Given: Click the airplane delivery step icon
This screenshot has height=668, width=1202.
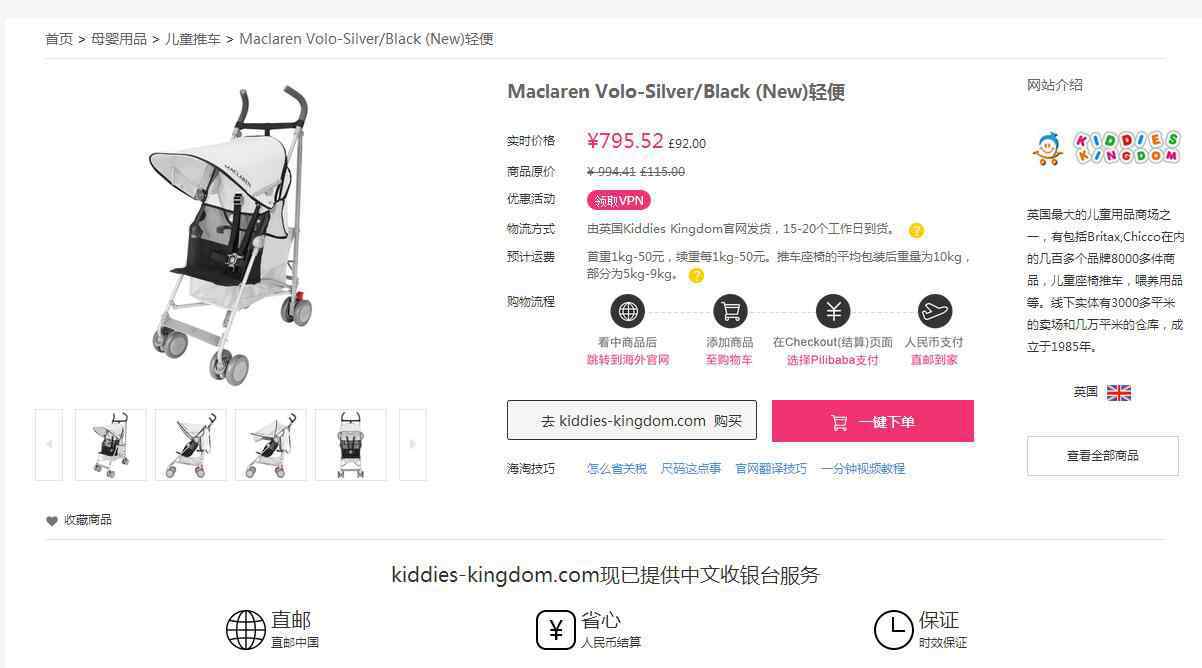Looking at the screenshot, I should coord(934,312).
